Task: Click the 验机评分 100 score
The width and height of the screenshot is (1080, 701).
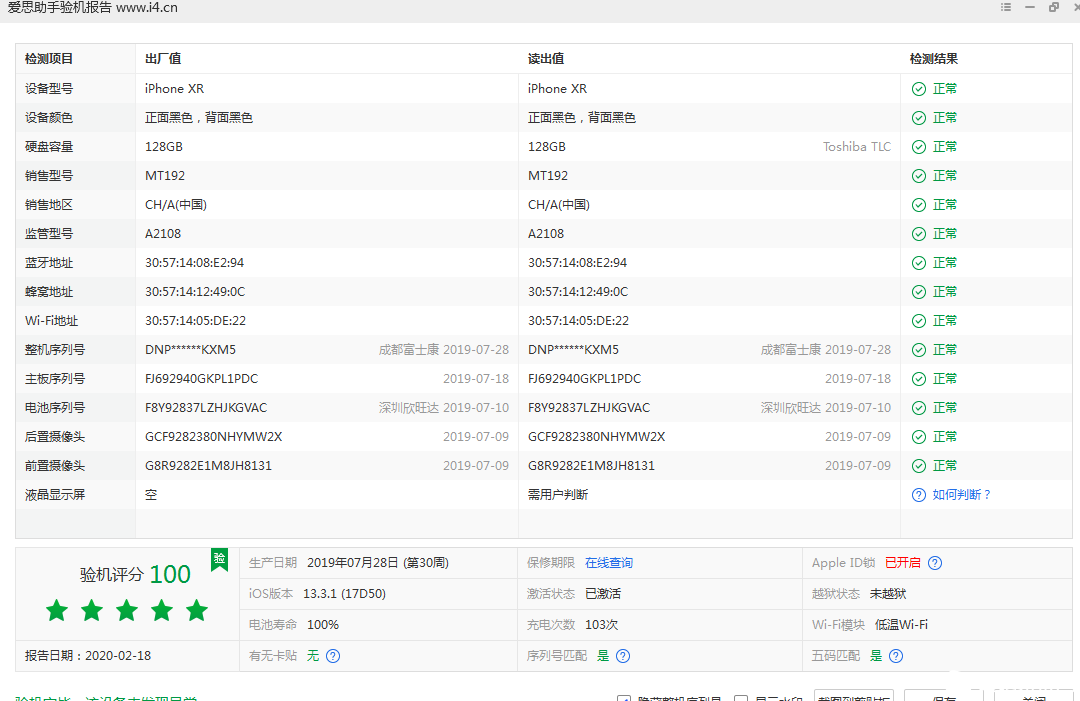Action: coord(136,574)
